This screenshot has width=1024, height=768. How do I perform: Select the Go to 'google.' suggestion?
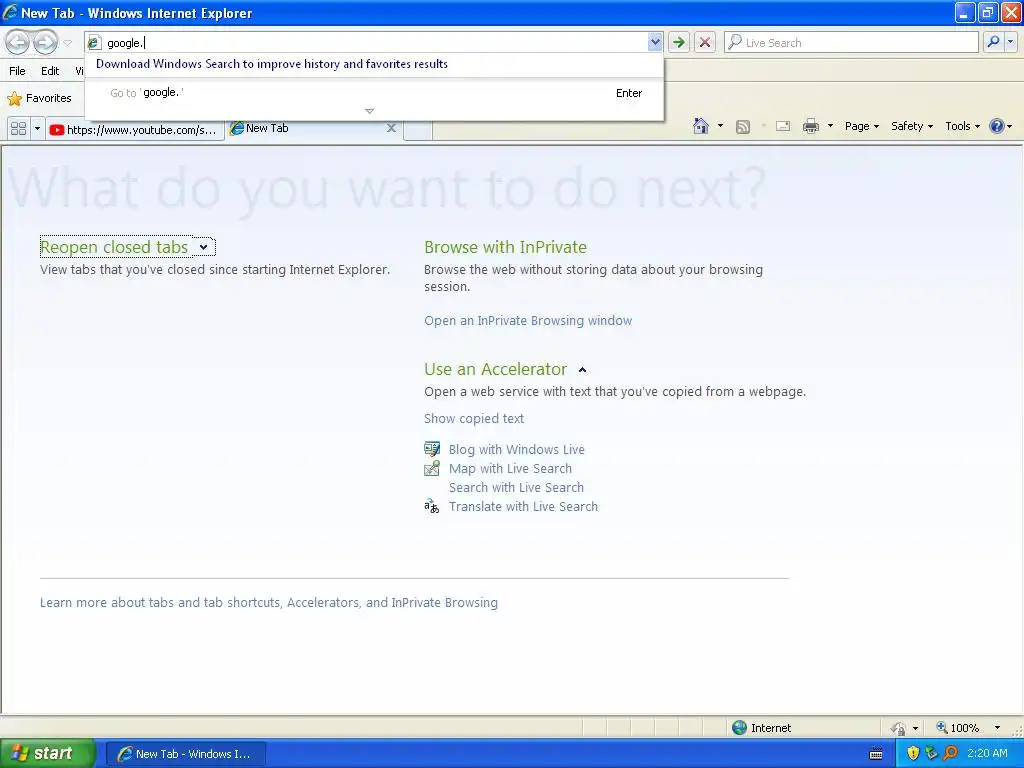pos(374,93)
